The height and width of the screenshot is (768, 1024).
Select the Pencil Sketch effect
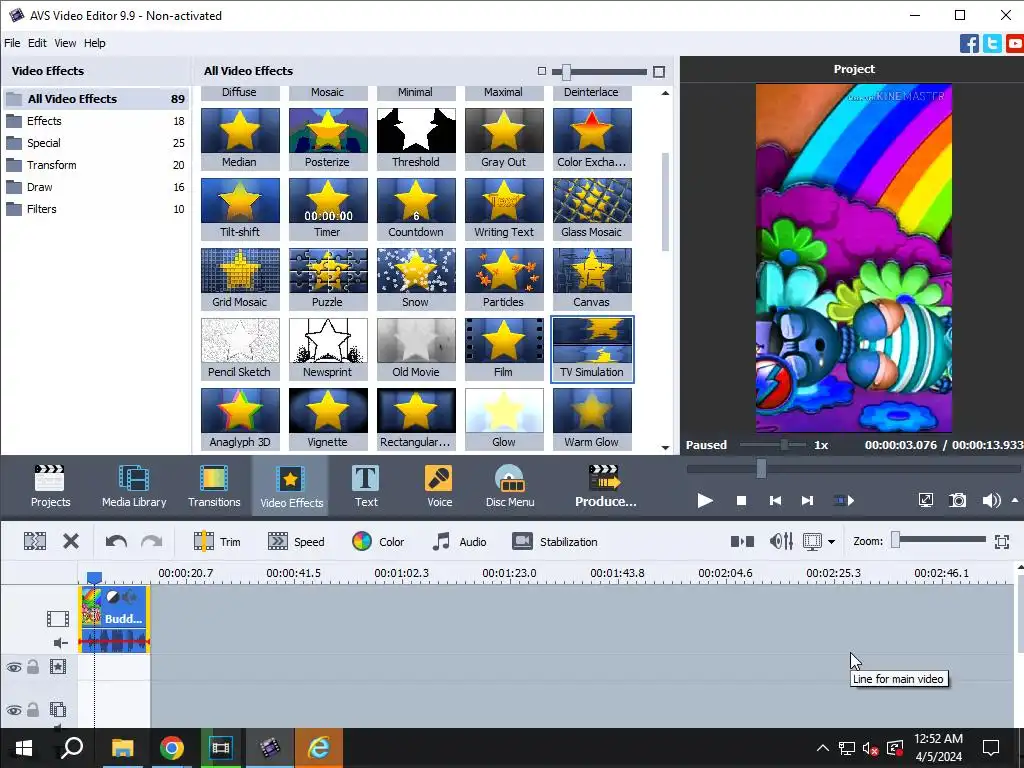tap(240, 349)
